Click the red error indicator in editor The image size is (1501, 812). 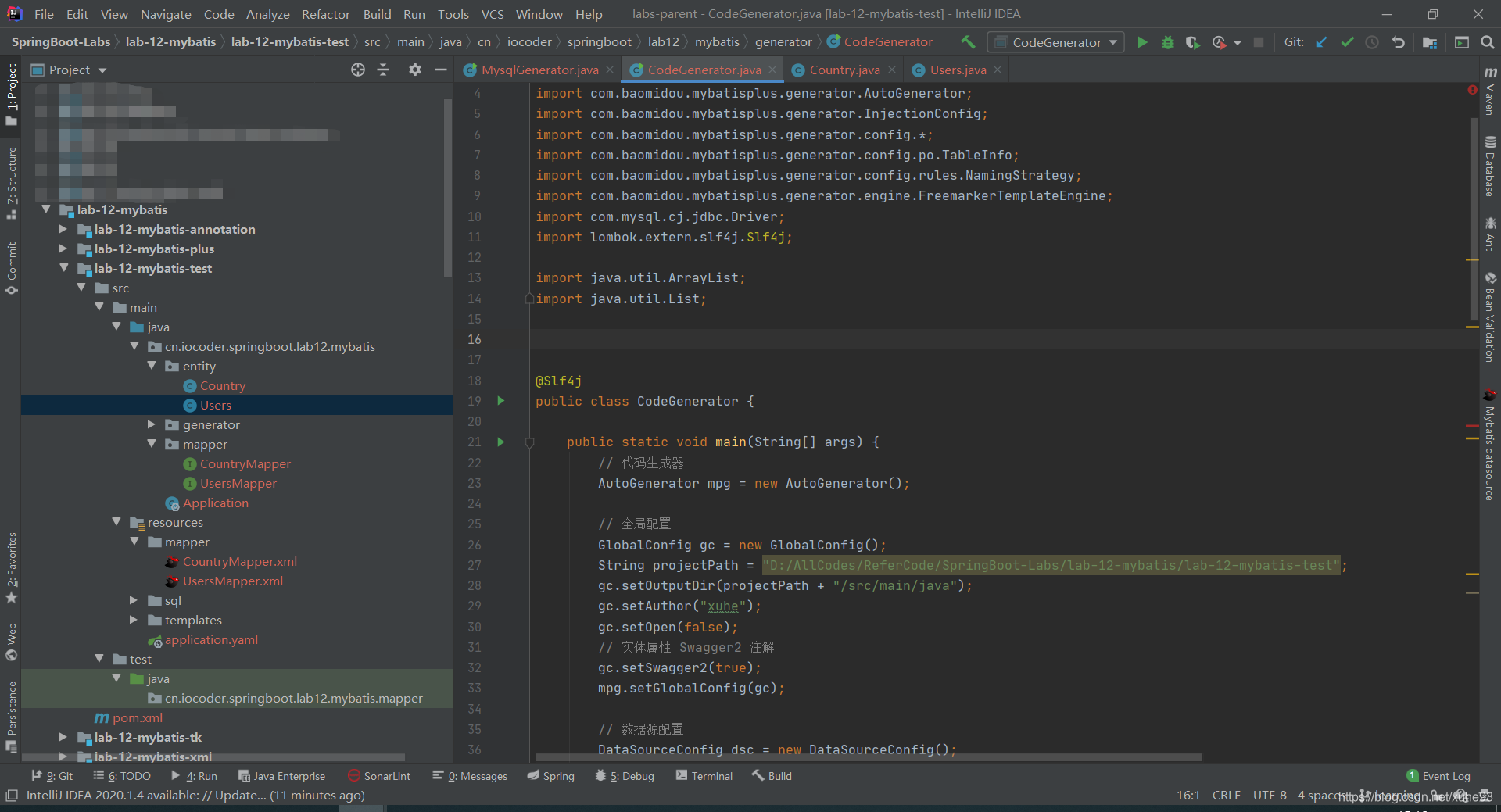pos(1472,90)
